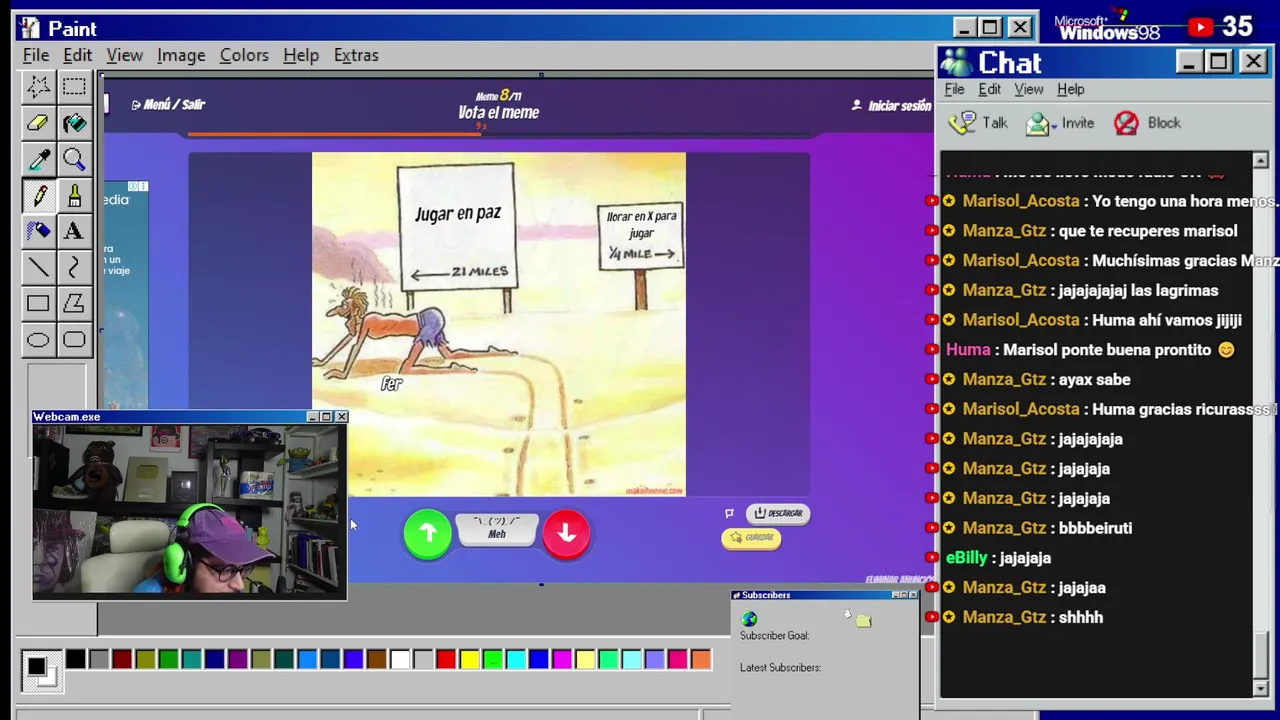The height and width of the screenshot is (720, 1280).
Task: Select the Polygon tool
Action: pyautogui.click(x=74, y=303)
